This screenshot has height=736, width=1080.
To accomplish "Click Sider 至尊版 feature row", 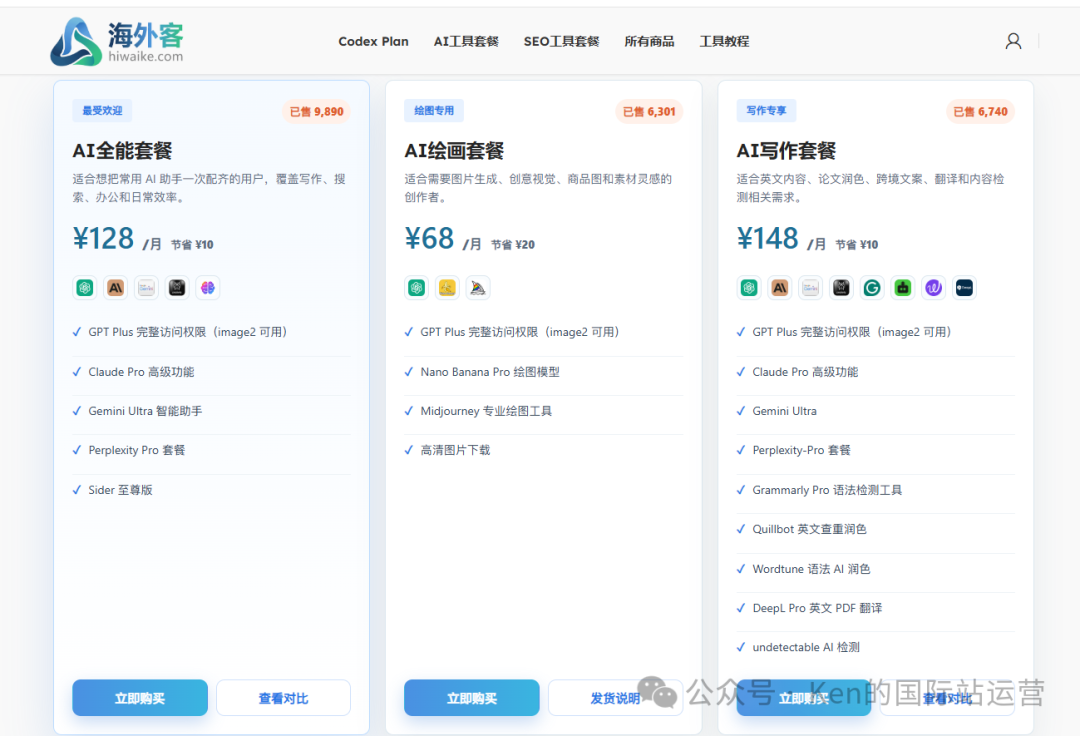I will (x=211, y=490).
